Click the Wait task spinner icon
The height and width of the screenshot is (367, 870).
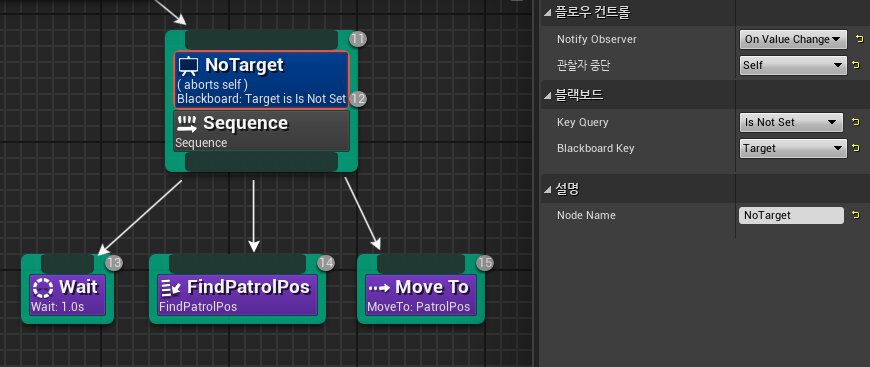pyautogui.click(x=43, y=288)
